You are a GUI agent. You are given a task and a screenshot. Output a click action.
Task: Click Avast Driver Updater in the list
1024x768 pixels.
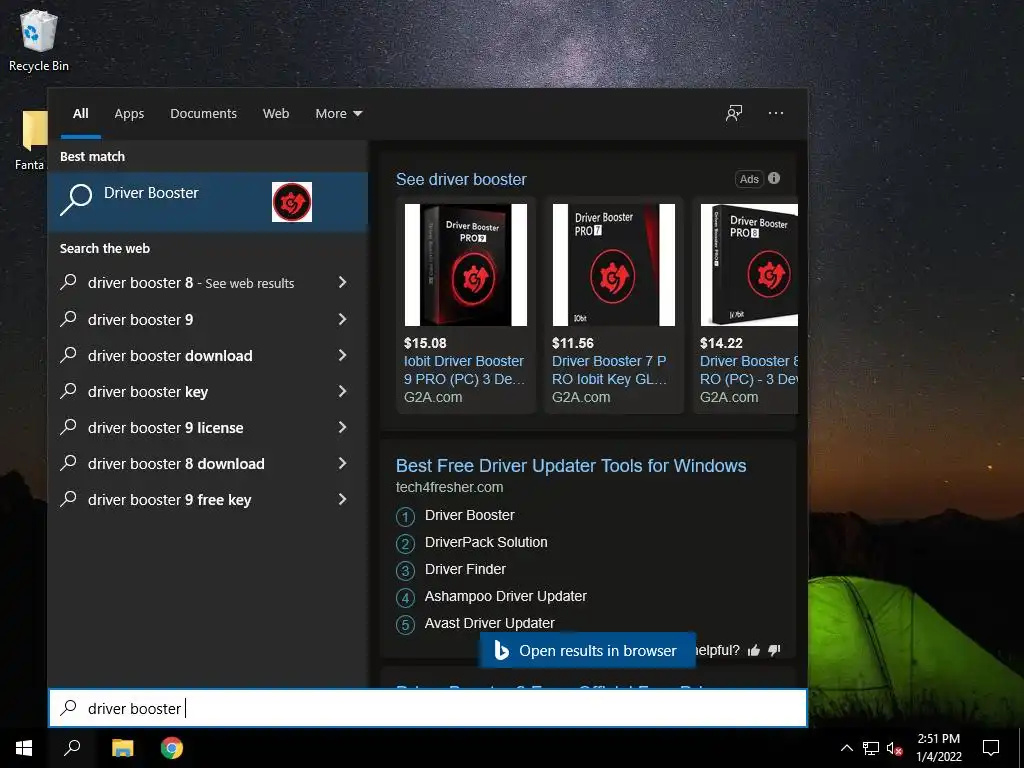pos(489,623)
